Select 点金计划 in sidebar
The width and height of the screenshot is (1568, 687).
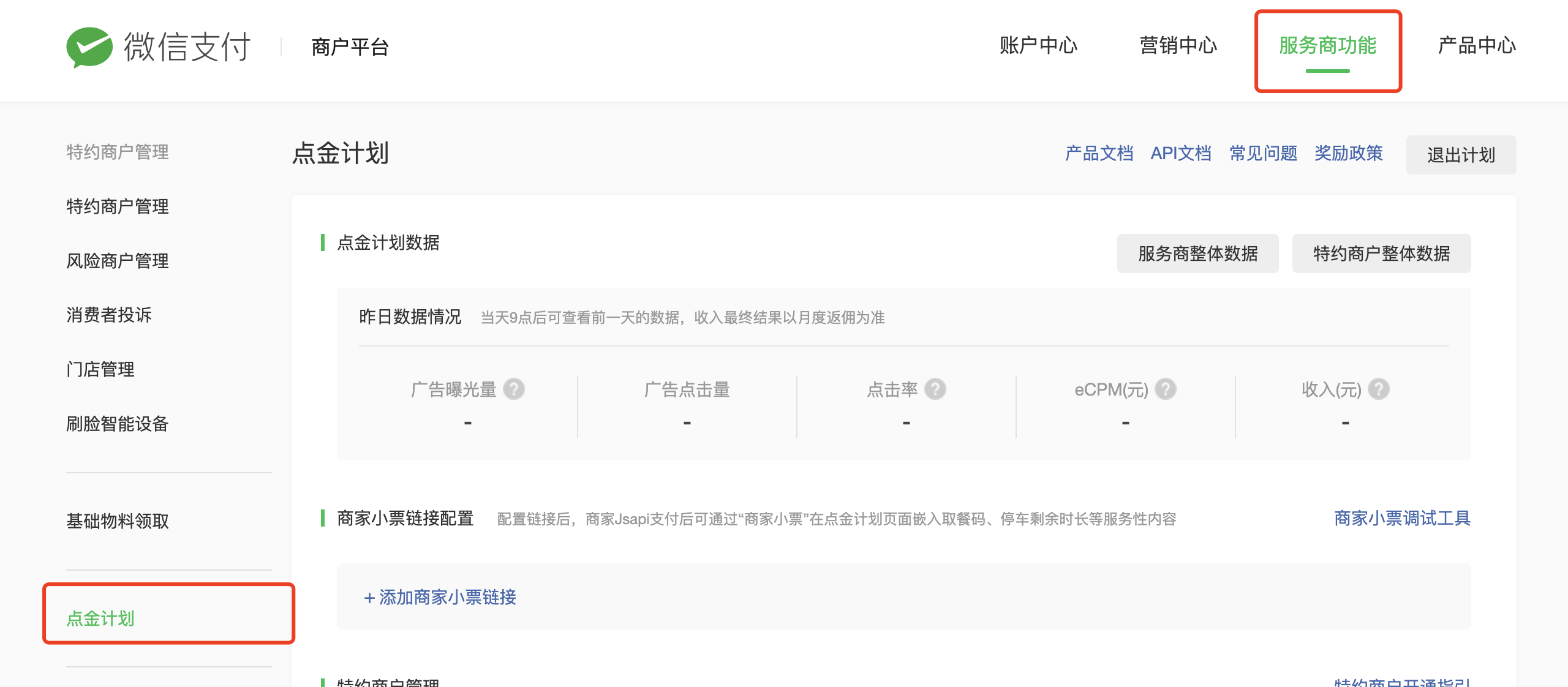[100, 618]
